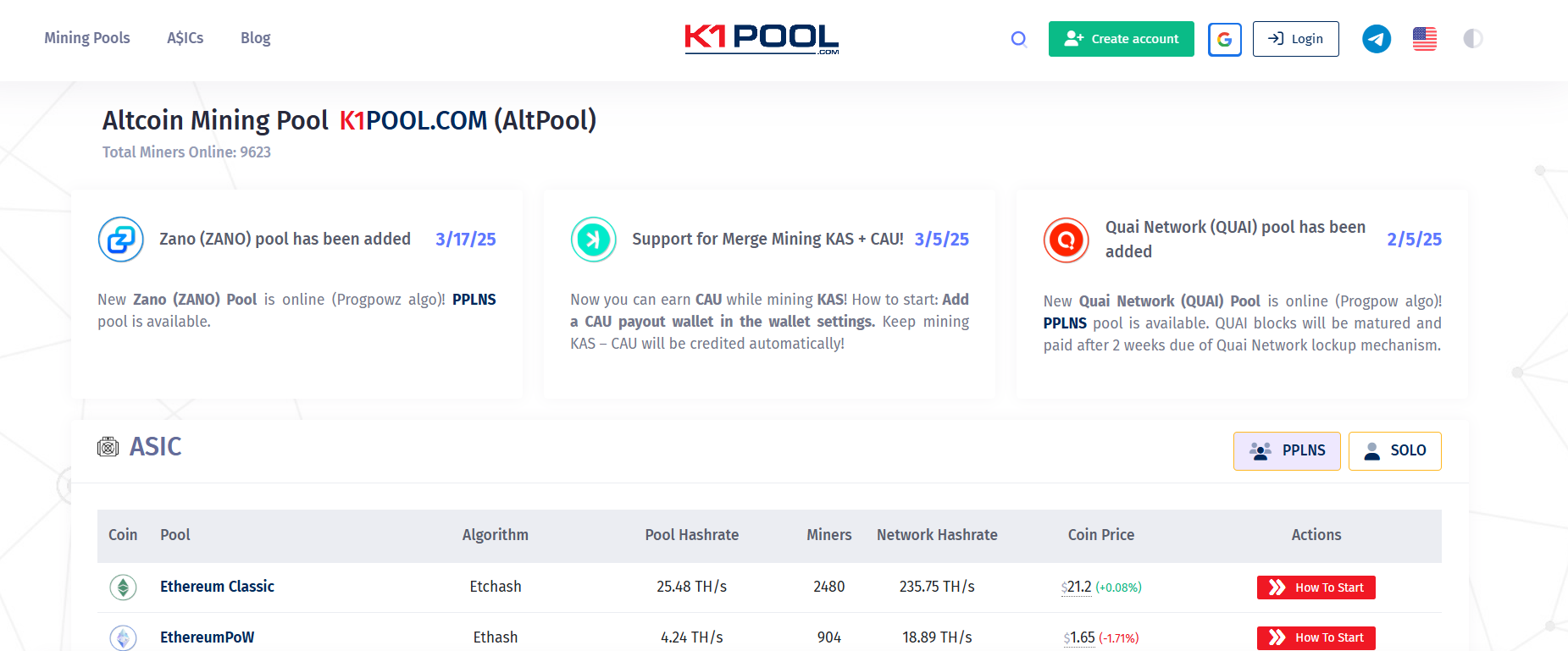Click 235.75 TH/s network hashrate value
1568x651 pixels.
click(937, 587)
